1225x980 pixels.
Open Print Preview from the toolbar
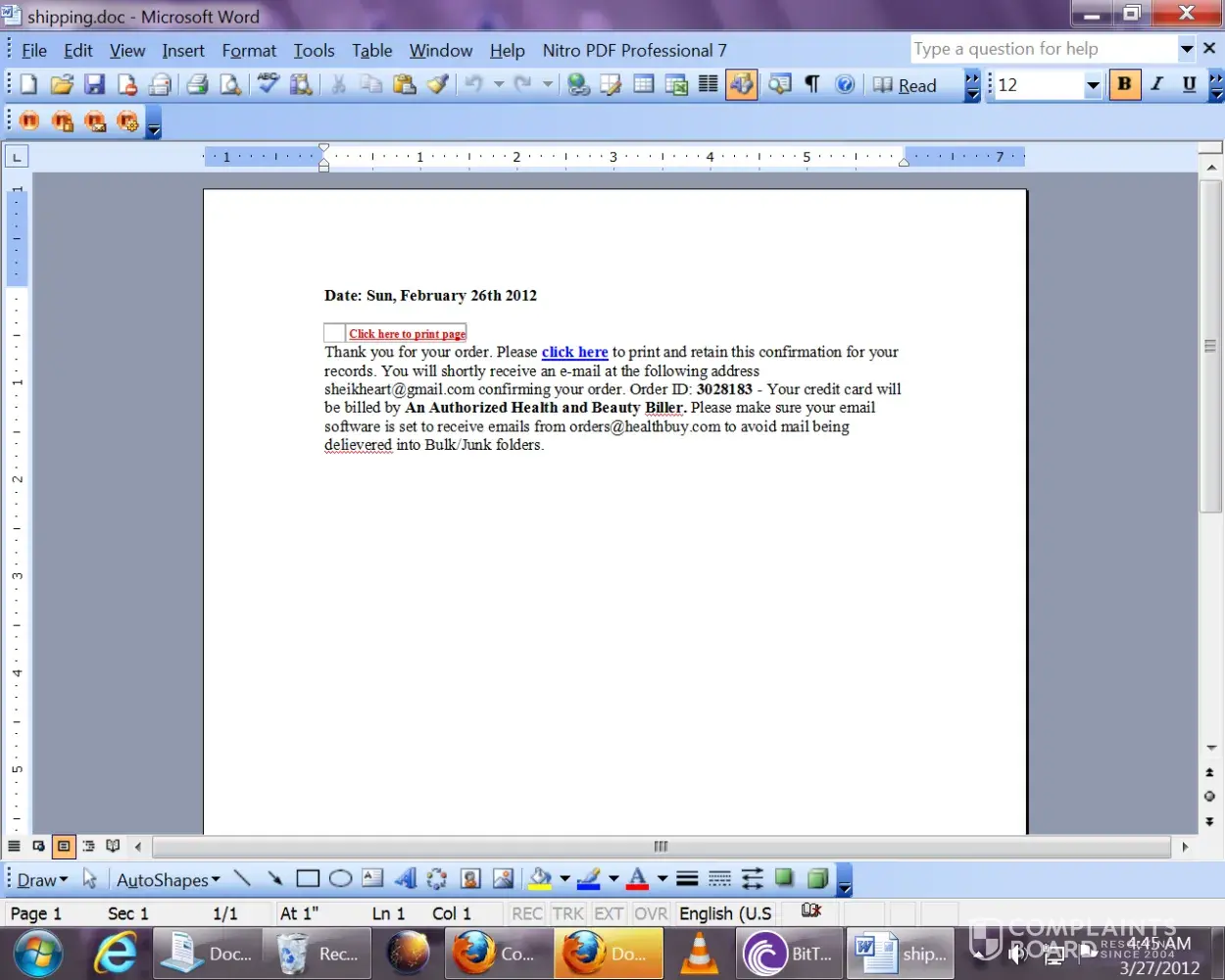tap(230, 85)
